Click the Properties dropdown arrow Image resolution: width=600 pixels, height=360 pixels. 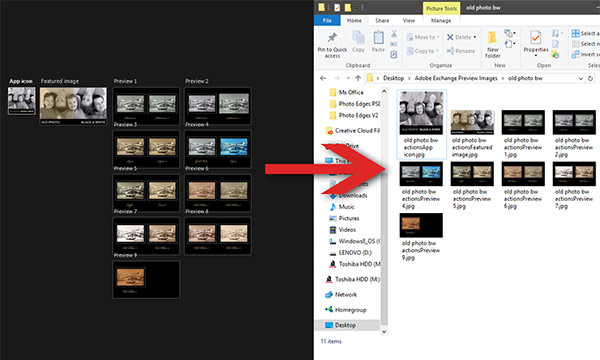[536, 56]
